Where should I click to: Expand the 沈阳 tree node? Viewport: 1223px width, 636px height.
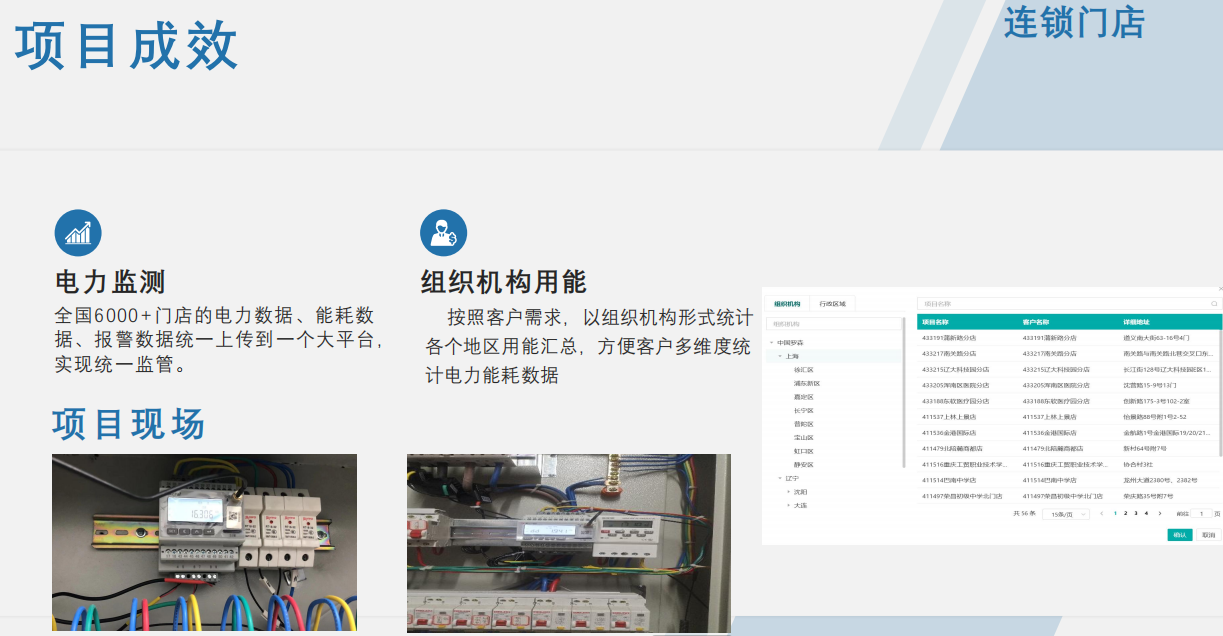(x=788, y=492)
